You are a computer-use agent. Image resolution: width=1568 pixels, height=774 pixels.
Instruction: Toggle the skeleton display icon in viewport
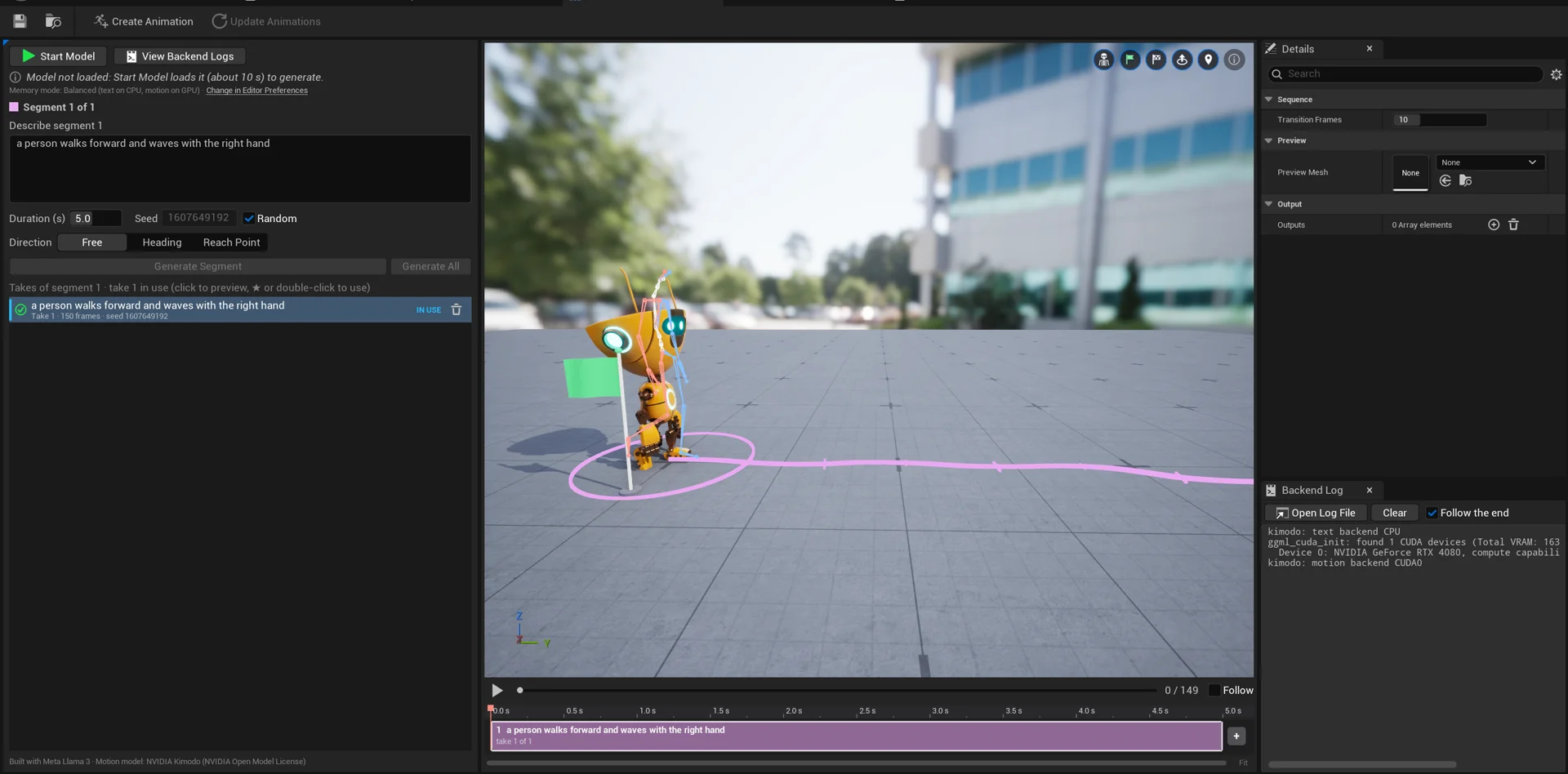(1103, 60)
